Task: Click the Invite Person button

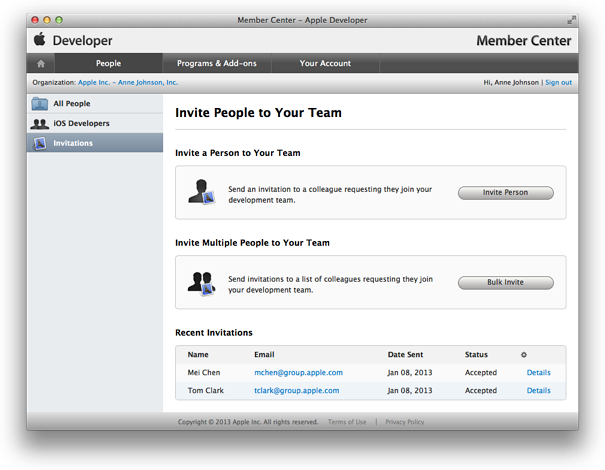Action: coord(505,193)
